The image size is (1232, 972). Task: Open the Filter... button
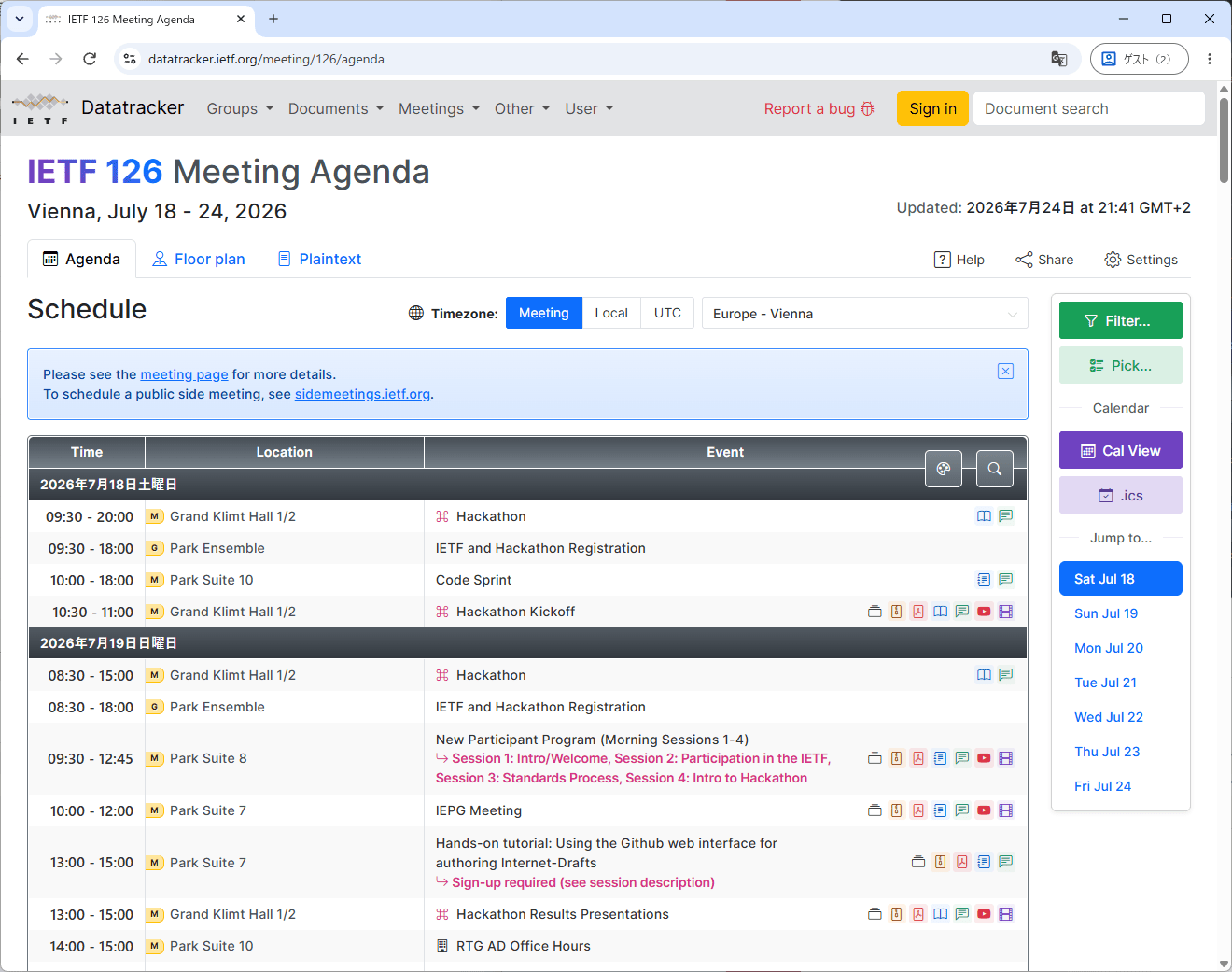(x=1121, y=320)
